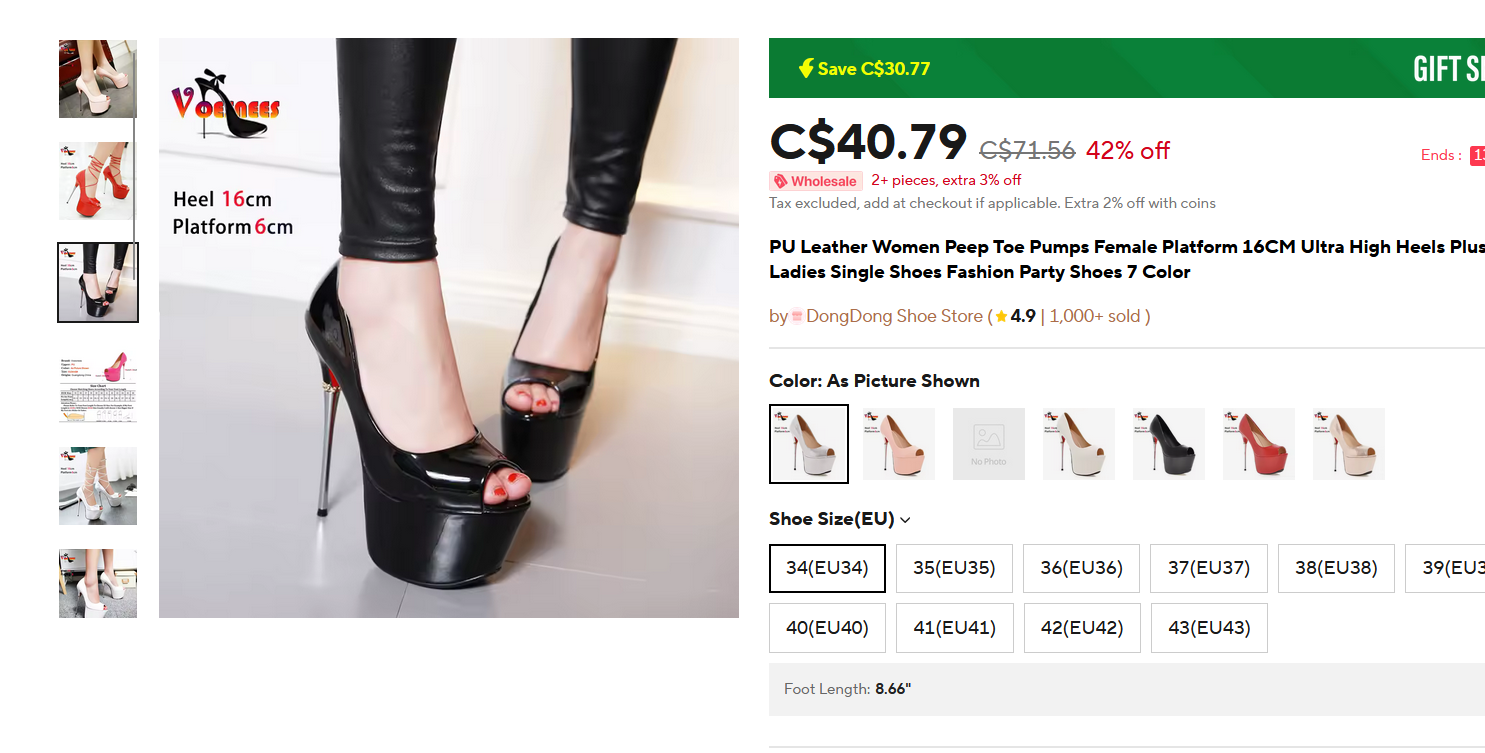Click the 1,000+ sold text

pyautogui.click(x=1095, y=316)
